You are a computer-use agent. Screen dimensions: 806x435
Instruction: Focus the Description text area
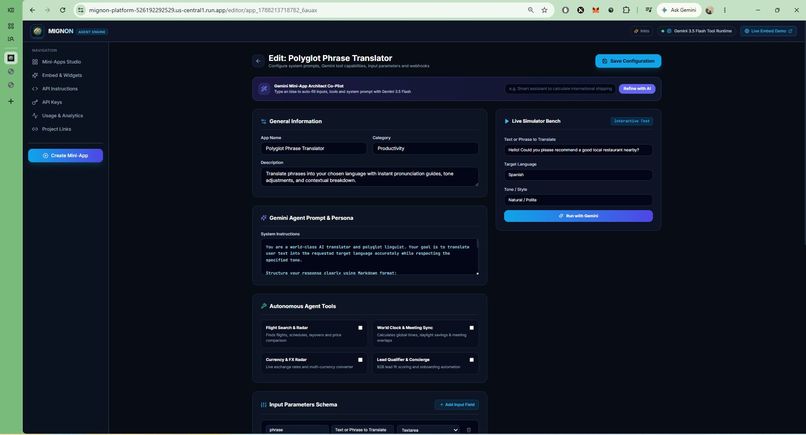click(x=369, y=177)
